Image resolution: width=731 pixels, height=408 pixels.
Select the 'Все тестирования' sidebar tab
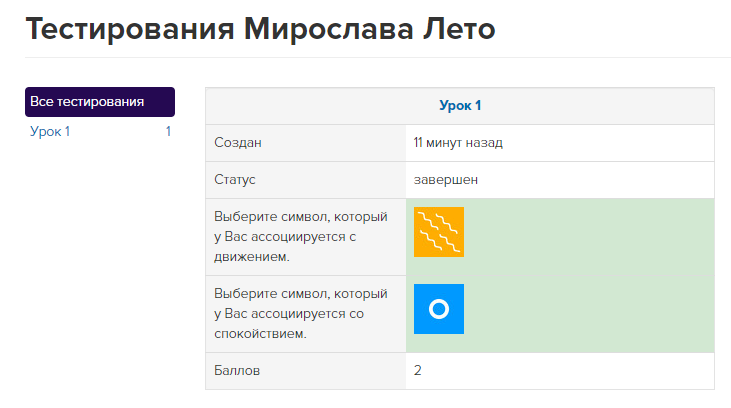tap(100, 102)
